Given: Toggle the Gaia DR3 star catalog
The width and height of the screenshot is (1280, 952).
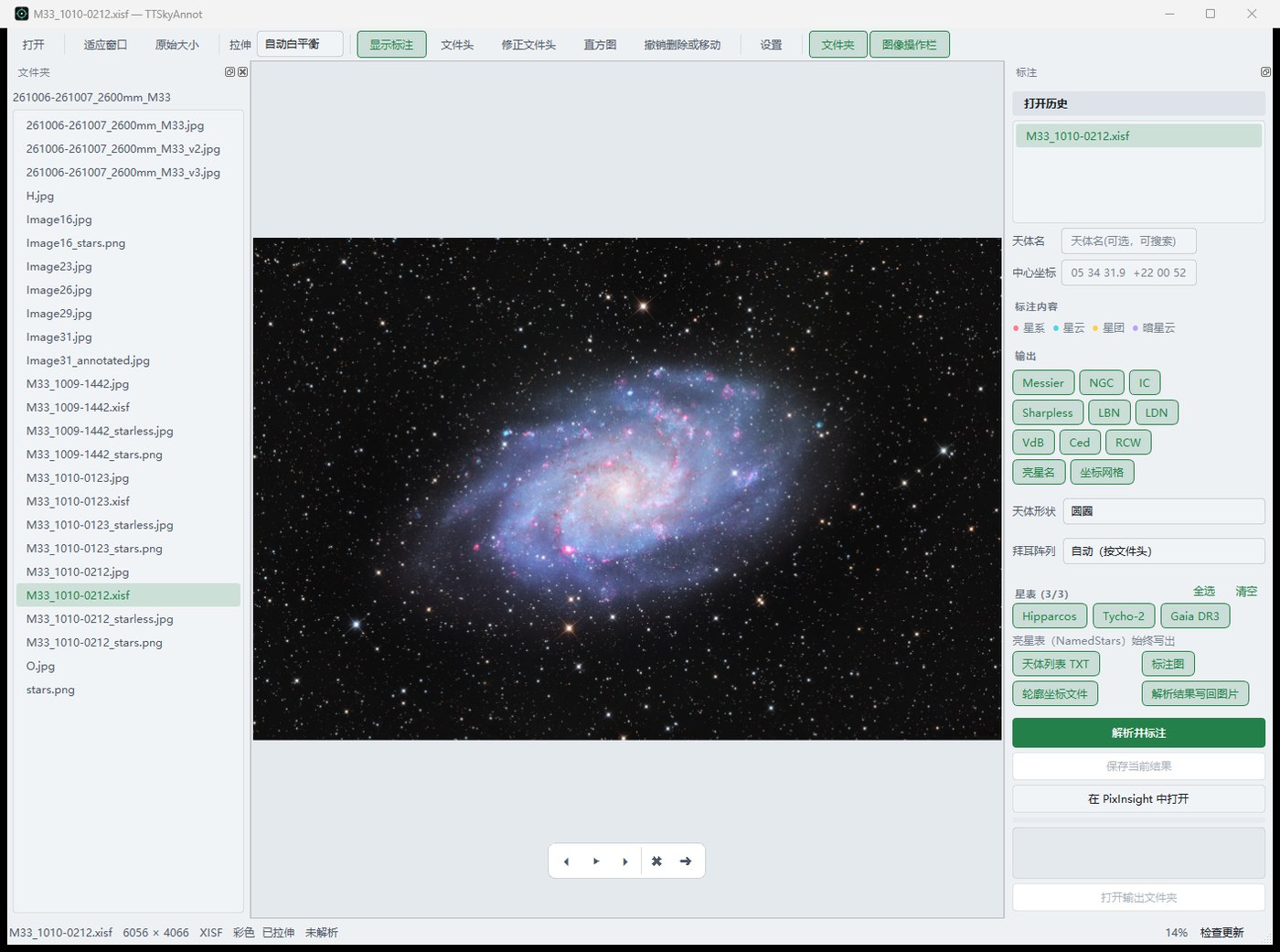Looking at the screenshot, I should [1195, 616].
